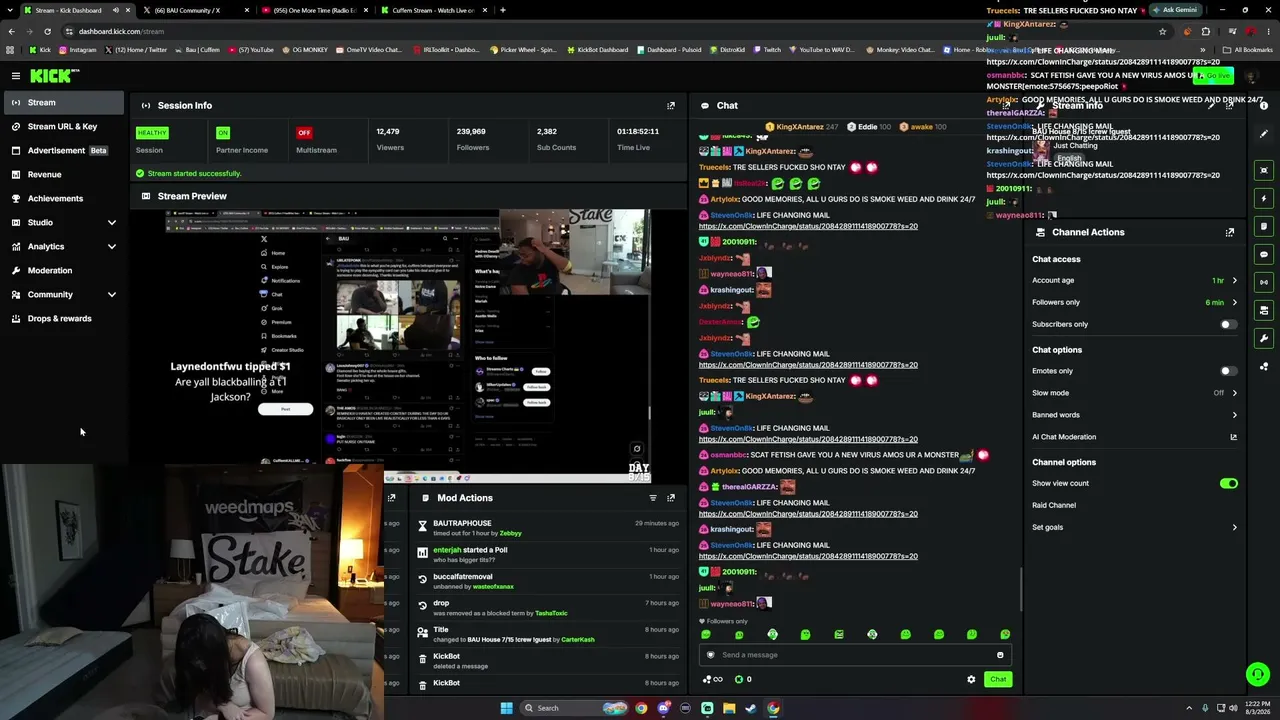The width and height of the screenshot is (1280, 720).
Task: Open the chat bubble icon in right toolbar
Action: coord(1264,254)
